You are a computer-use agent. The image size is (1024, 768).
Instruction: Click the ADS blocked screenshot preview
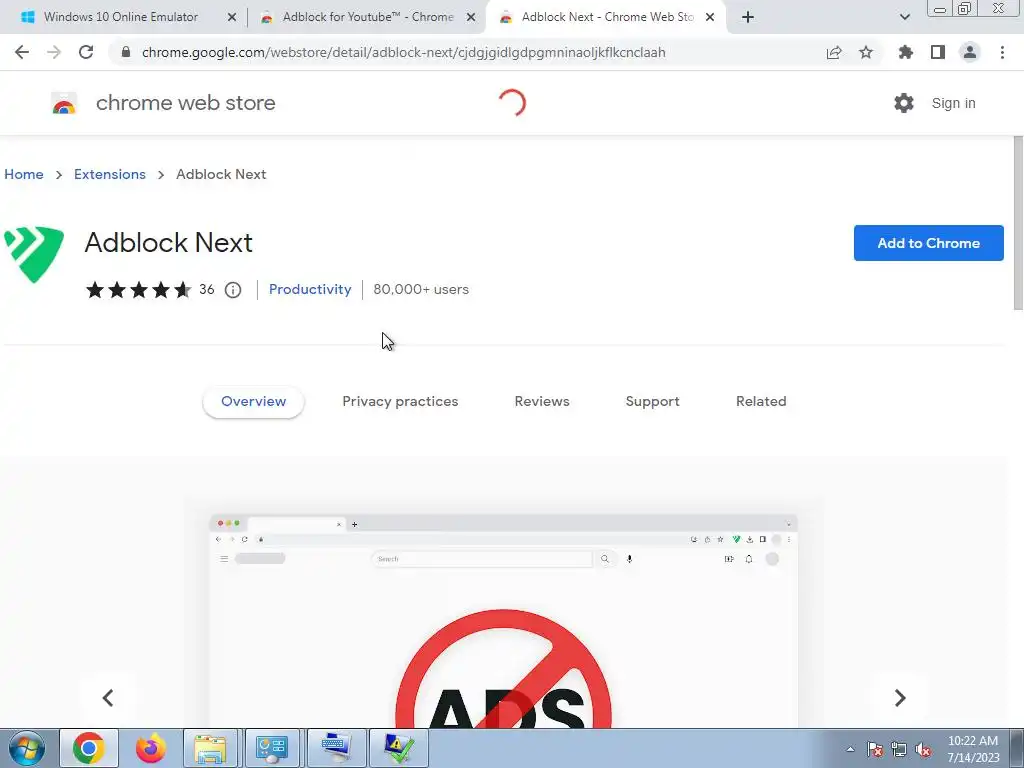tap(504, 621)
